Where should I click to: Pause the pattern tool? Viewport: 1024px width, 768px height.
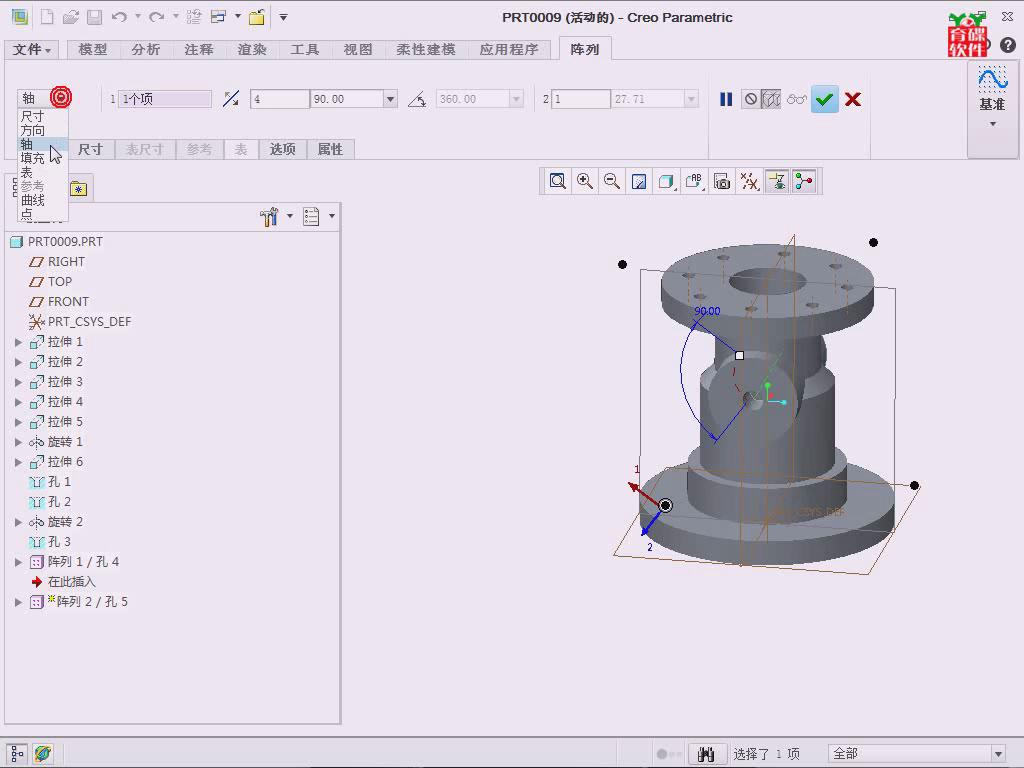[x=726, y=99]
